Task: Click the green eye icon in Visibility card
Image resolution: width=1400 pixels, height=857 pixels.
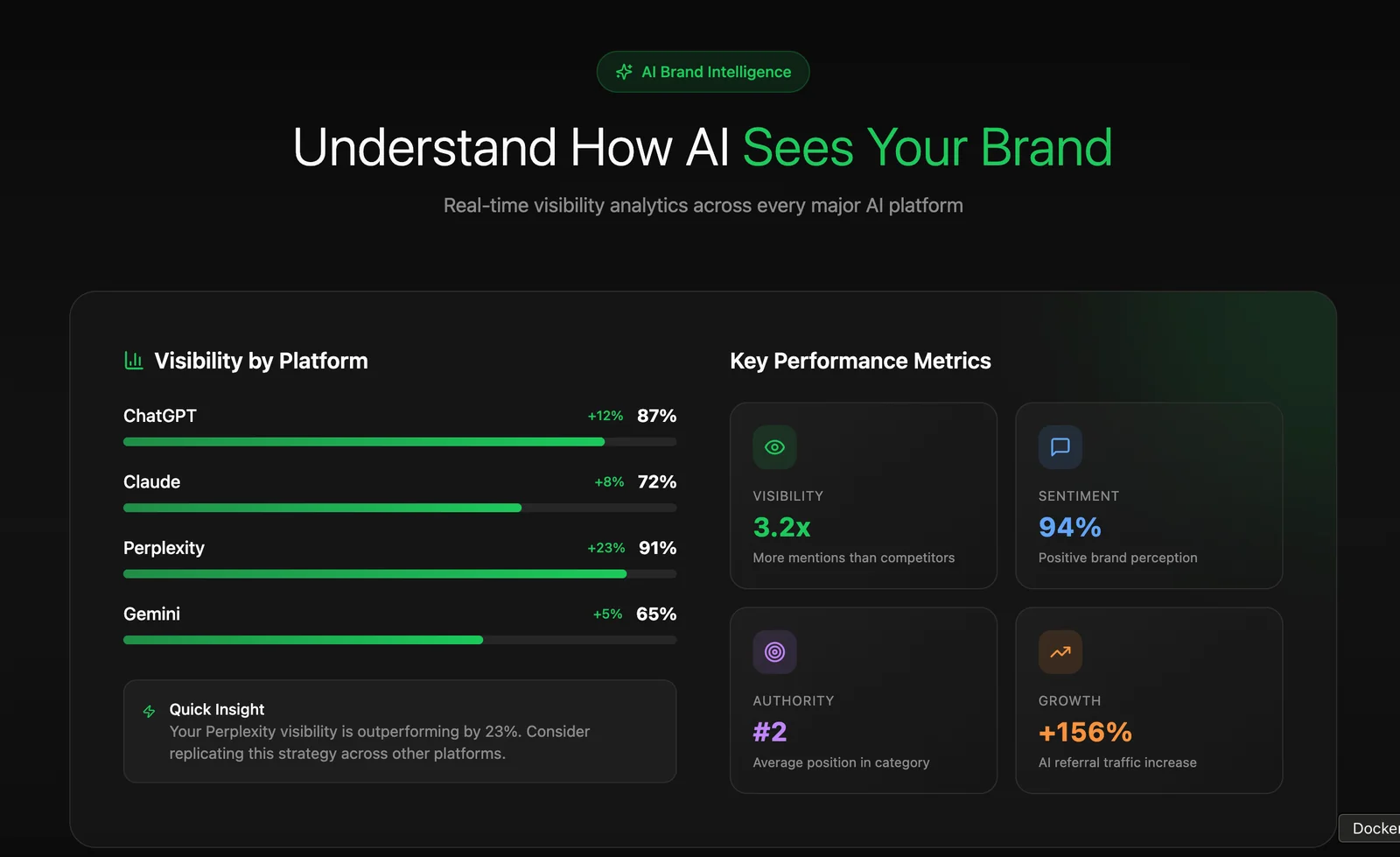Action: coord(774,447)
